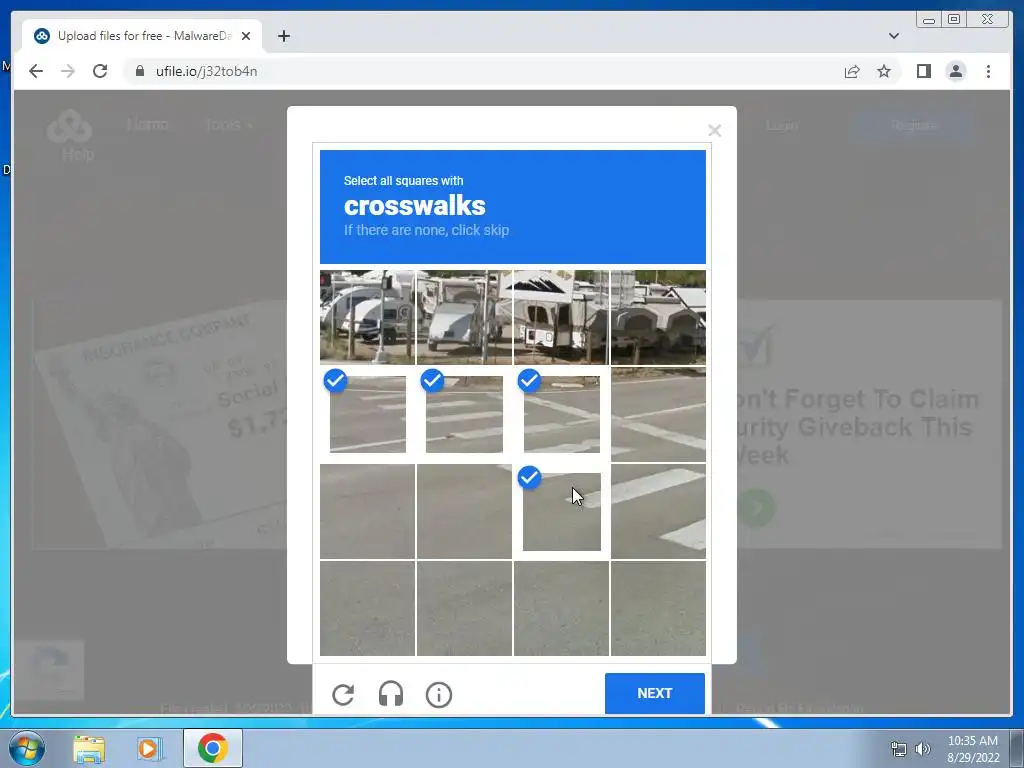Close the Upload files for free tab
The height and width of the screenshot is (768, 1024).
point(246,36)
